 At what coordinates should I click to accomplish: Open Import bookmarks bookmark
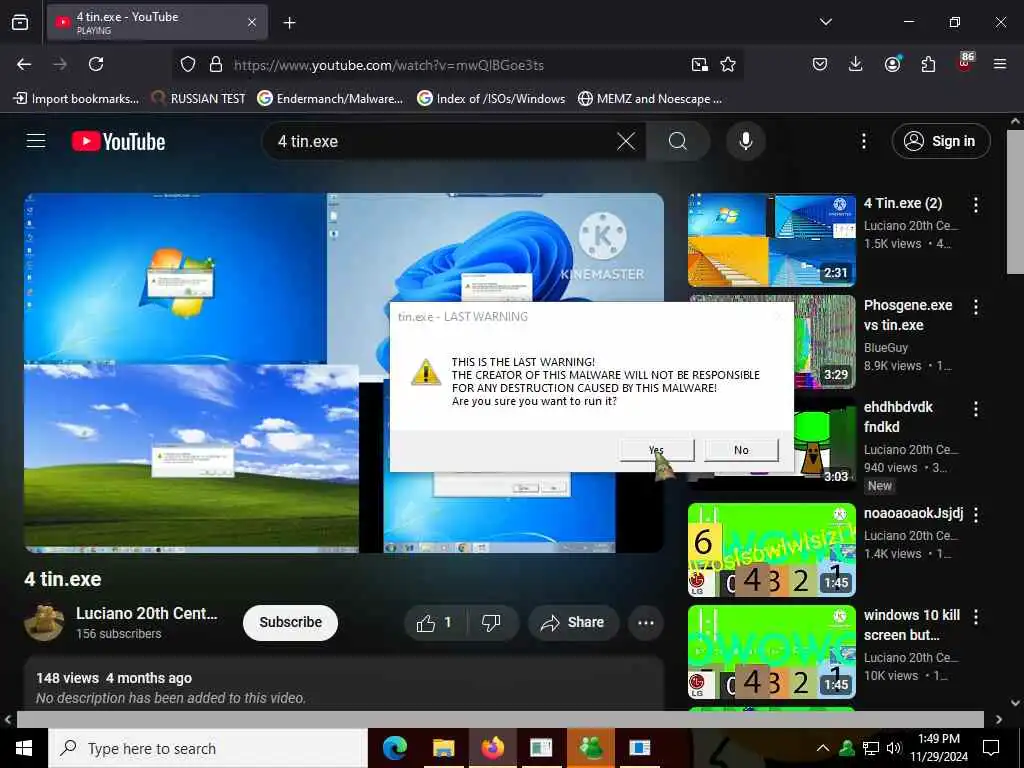76,99
